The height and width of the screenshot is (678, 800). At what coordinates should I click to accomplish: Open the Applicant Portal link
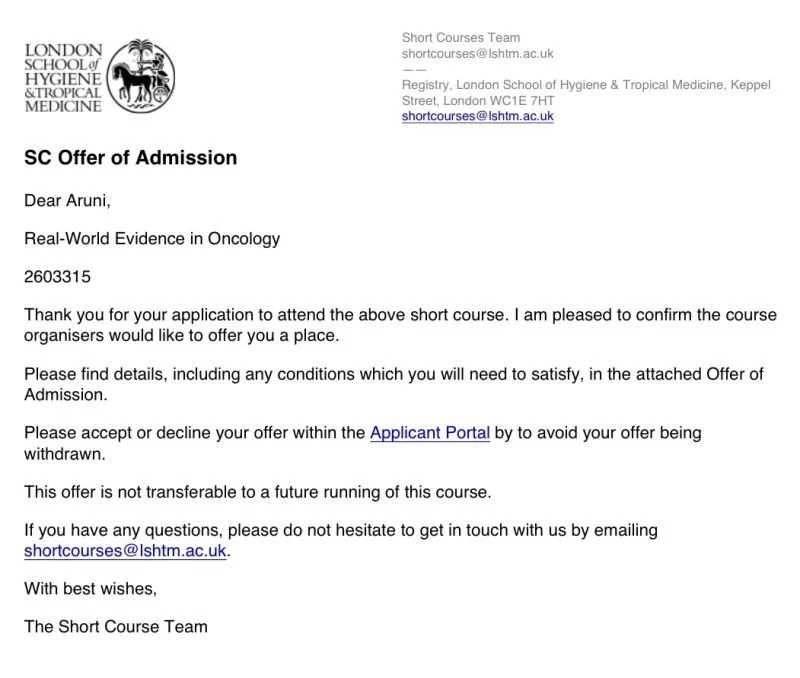[x=430, y=433]
